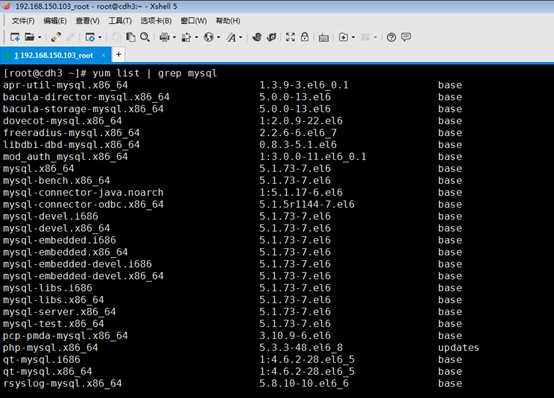
Task: Click version 5.3.3-48.el6_8 text
Action: (x=301, y=347)
